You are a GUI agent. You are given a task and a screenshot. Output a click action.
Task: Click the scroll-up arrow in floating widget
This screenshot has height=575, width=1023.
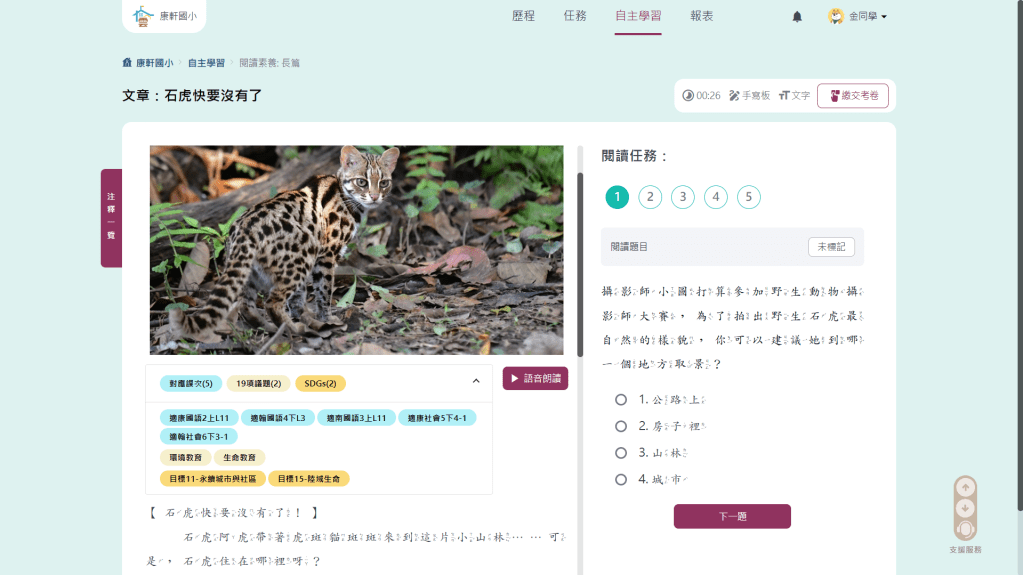pos(965,488)
